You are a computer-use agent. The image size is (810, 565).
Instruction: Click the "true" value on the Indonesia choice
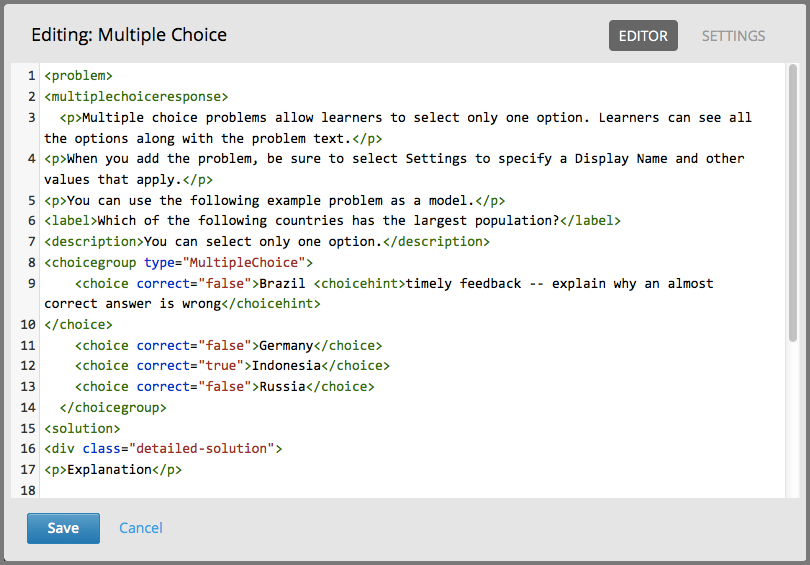point(220,366)
